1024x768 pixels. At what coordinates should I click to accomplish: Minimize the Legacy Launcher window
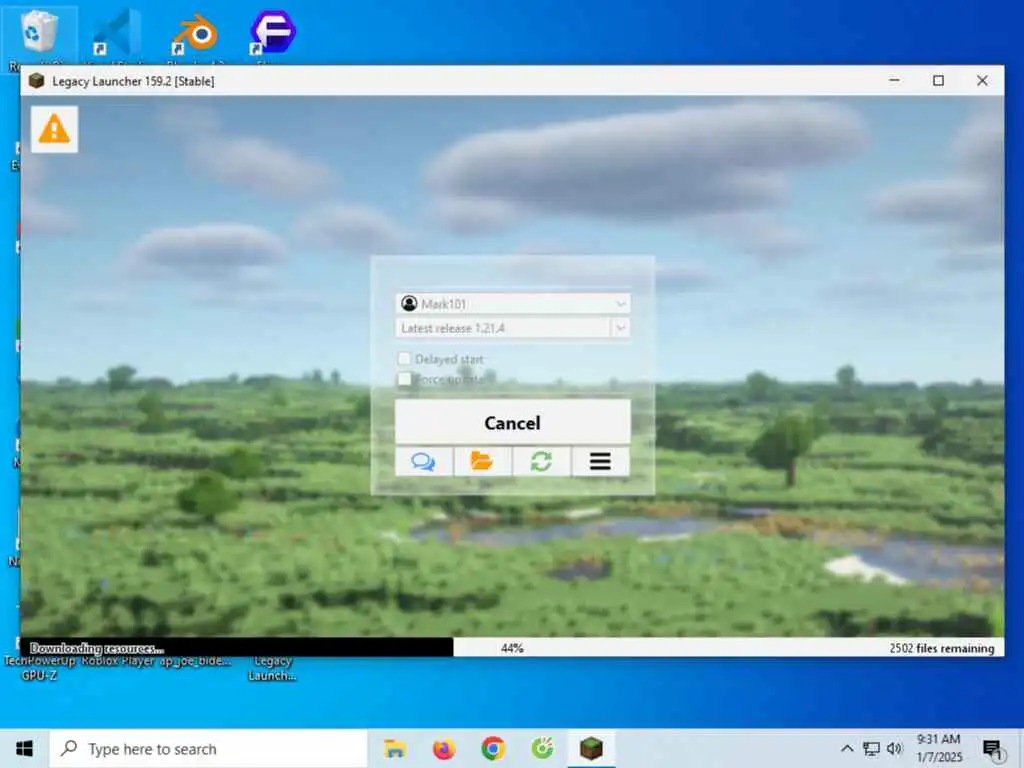[895, 80]
